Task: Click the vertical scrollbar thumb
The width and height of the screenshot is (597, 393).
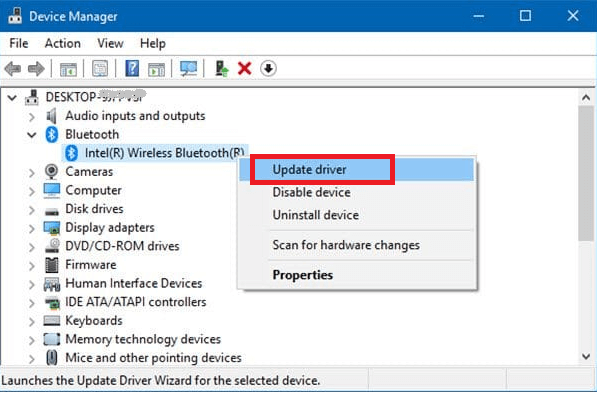Action: 586,174
